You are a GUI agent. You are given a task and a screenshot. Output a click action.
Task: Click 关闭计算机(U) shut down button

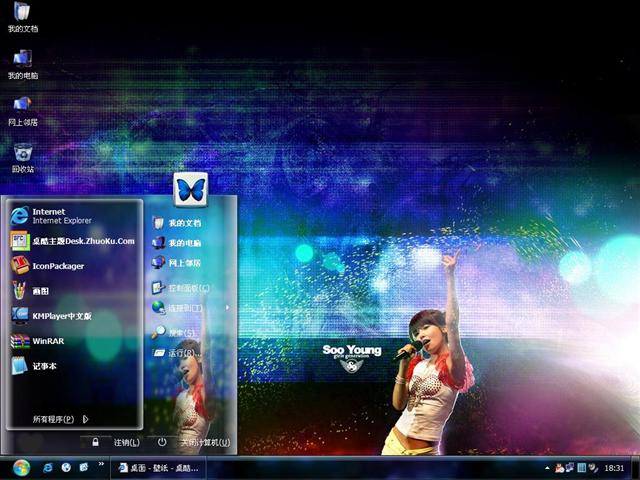pyautogui.click(x=205, y=442)
